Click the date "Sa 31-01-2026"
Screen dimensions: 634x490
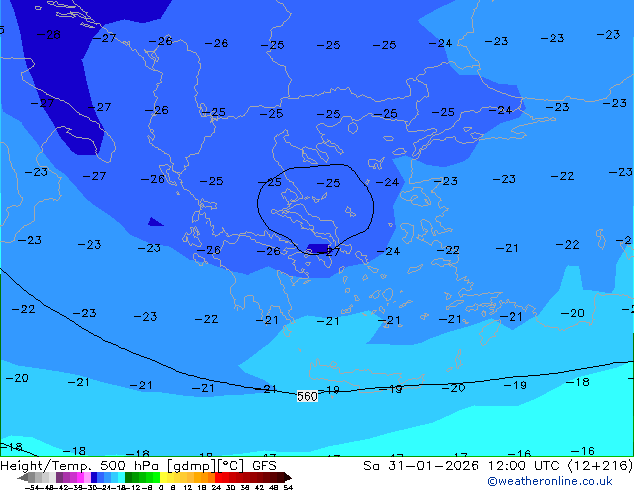421,466
